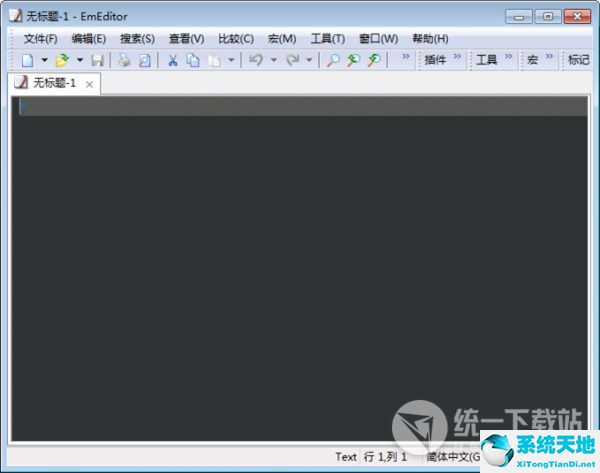Open the New document dropdown arrow

click(44, 60)
